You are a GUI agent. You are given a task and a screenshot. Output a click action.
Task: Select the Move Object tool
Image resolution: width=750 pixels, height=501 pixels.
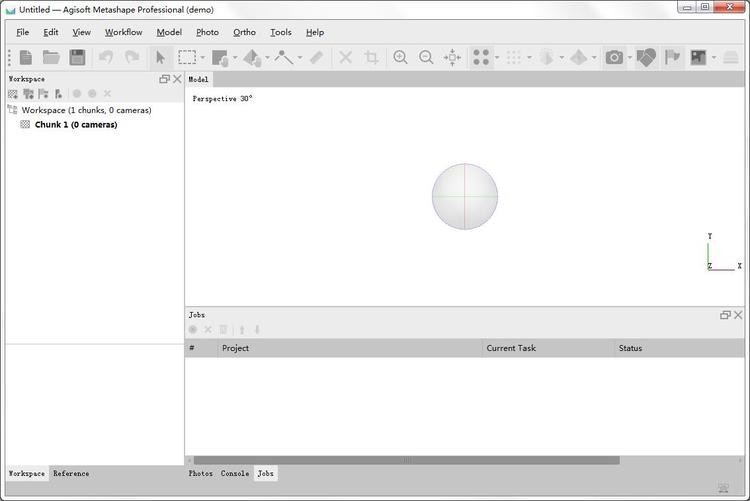(x=252, y=58)
